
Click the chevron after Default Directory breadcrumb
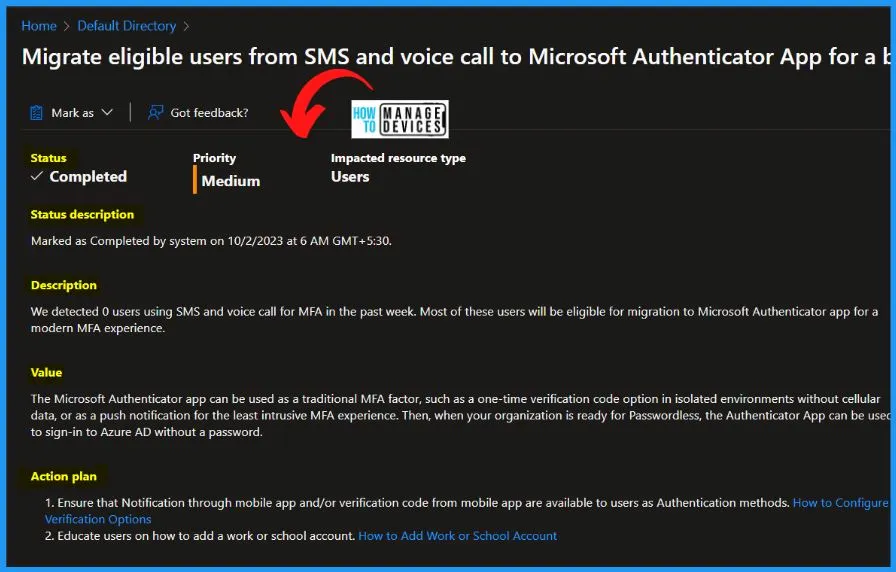coord(186,26)
